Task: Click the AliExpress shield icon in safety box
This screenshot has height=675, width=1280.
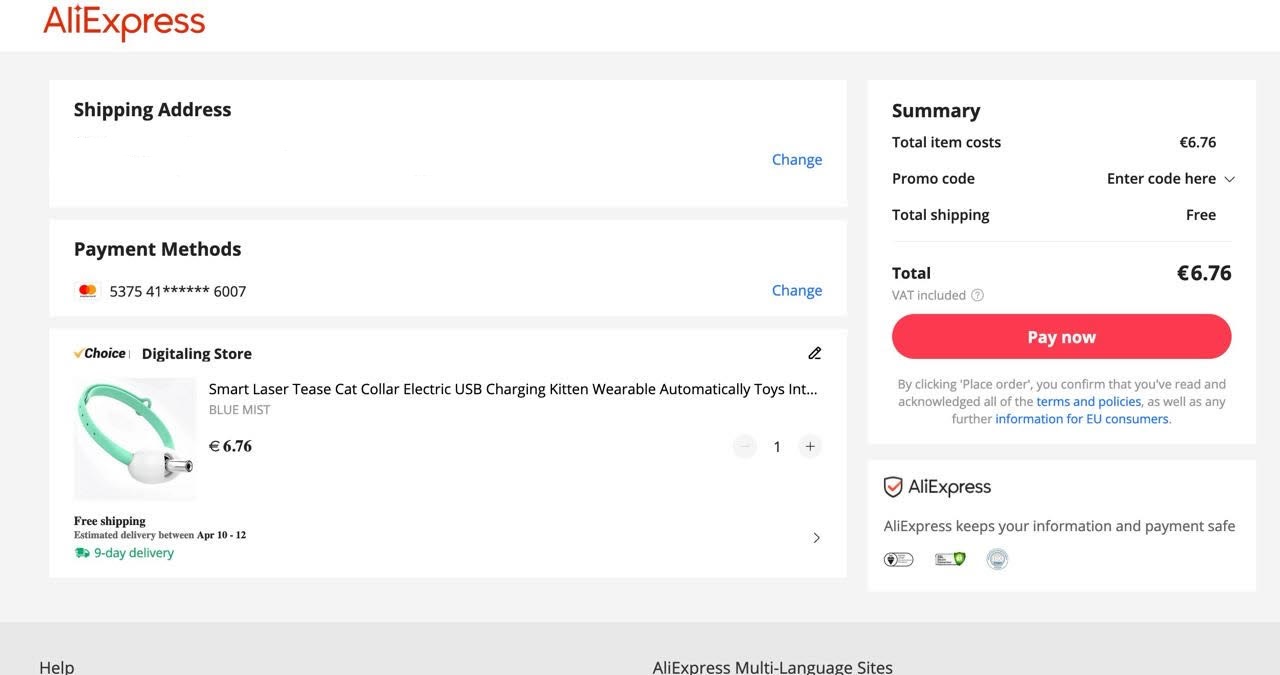Action: pyautogui.click(x=893, y=487)
